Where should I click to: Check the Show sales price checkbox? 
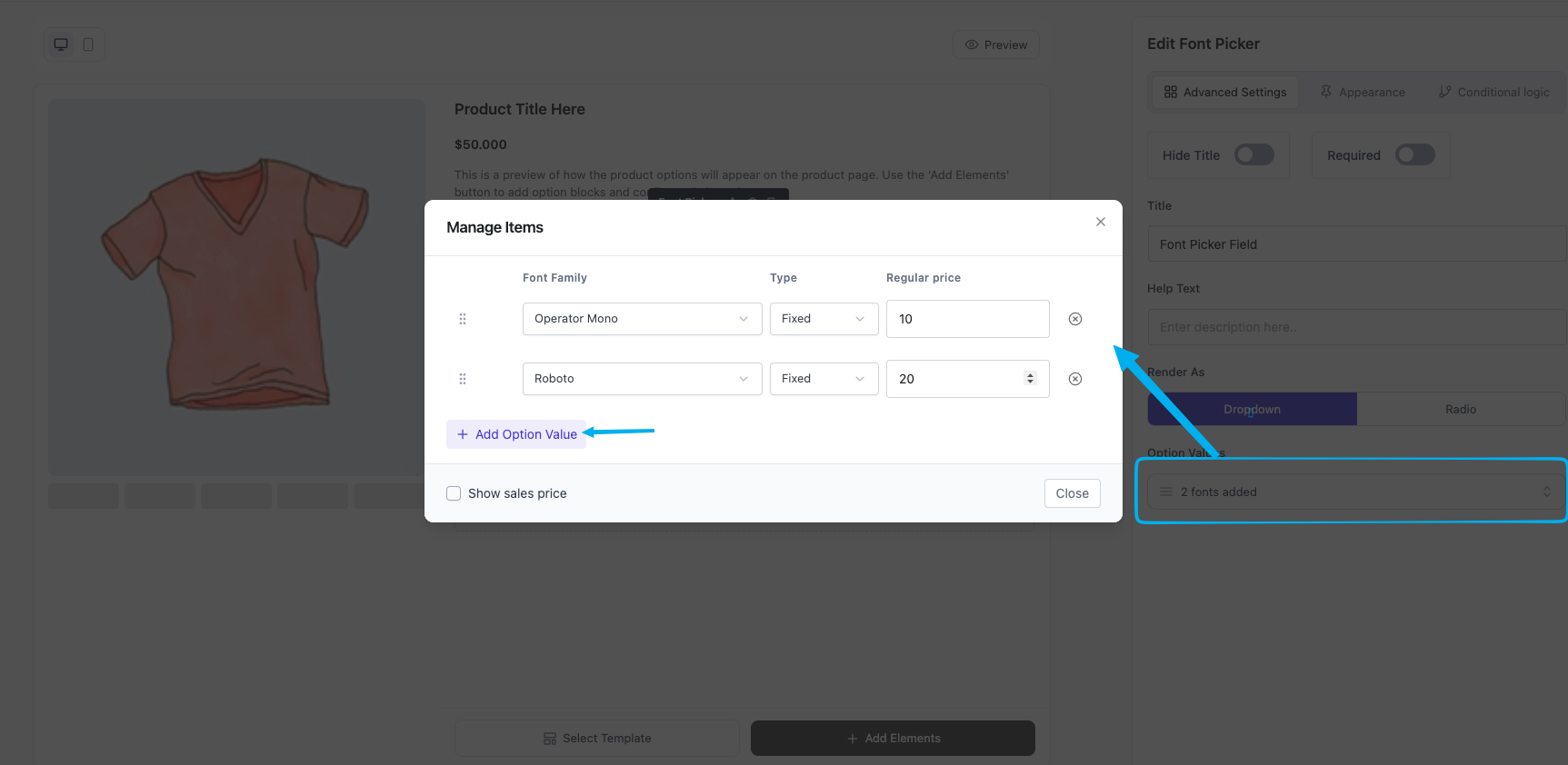pyautogui.click(x=454, y=493)
